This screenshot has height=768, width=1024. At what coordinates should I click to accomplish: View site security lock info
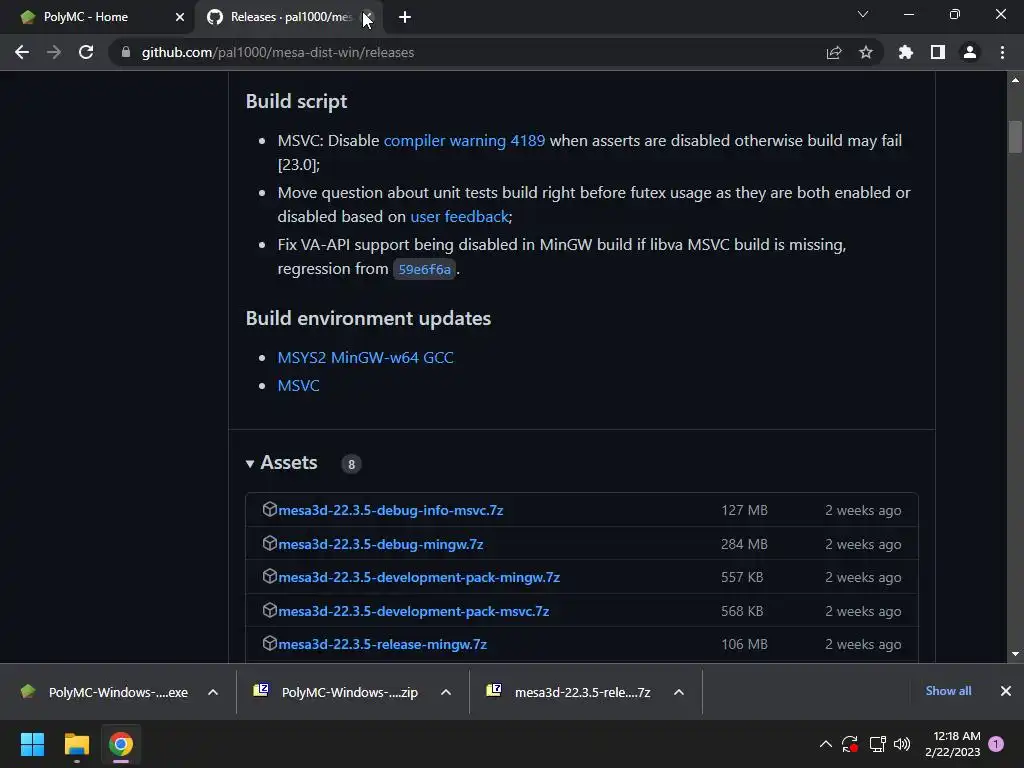pyautogui.click(x=126, y=52)
